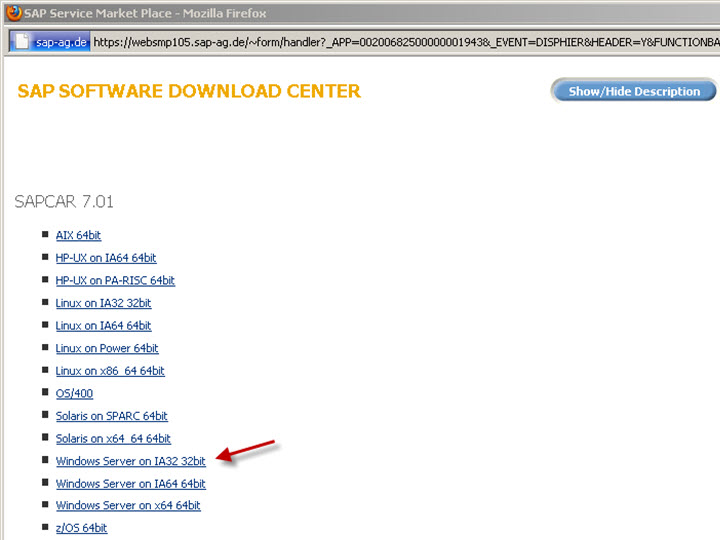
Task: Open the OS/400 link
Action: point(74,394)
